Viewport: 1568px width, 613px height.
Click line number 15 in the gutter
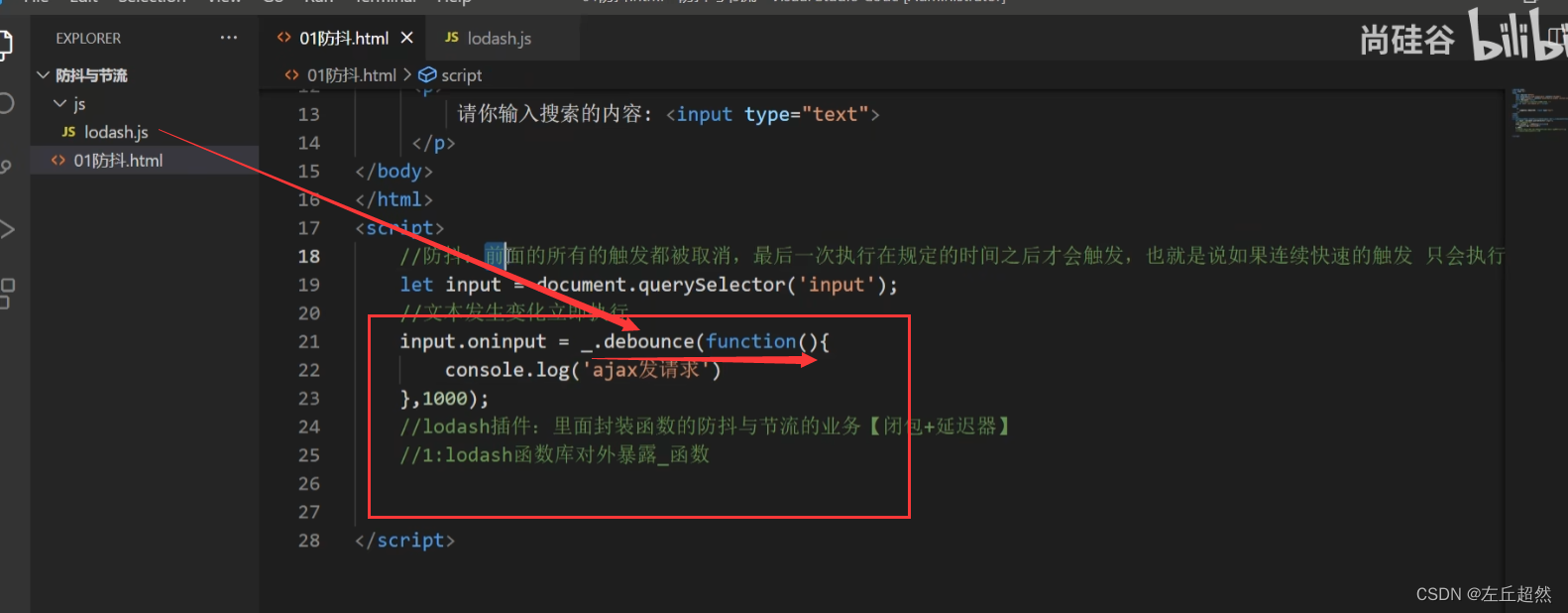(x=309, y=171)
